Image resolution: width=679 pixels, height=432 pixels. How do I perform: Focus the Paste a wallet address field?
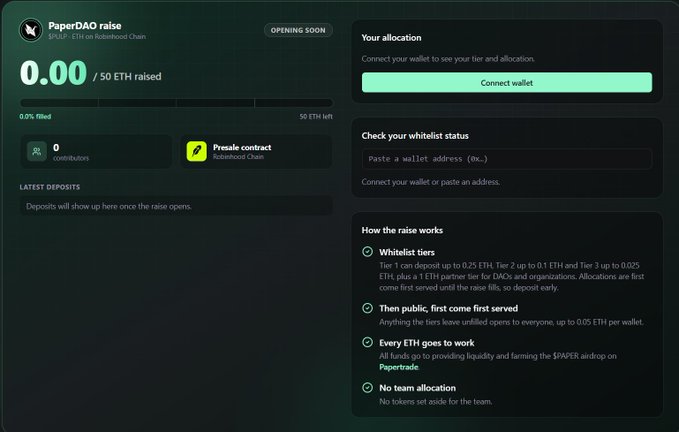coord(507,159)
